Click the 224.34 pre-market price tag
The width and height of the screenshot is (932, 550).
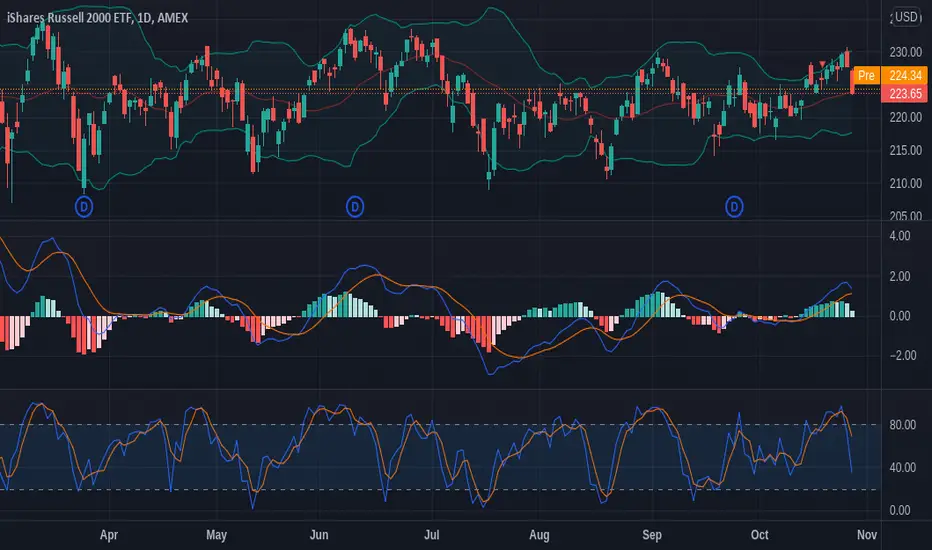click(x=905, y=76)
